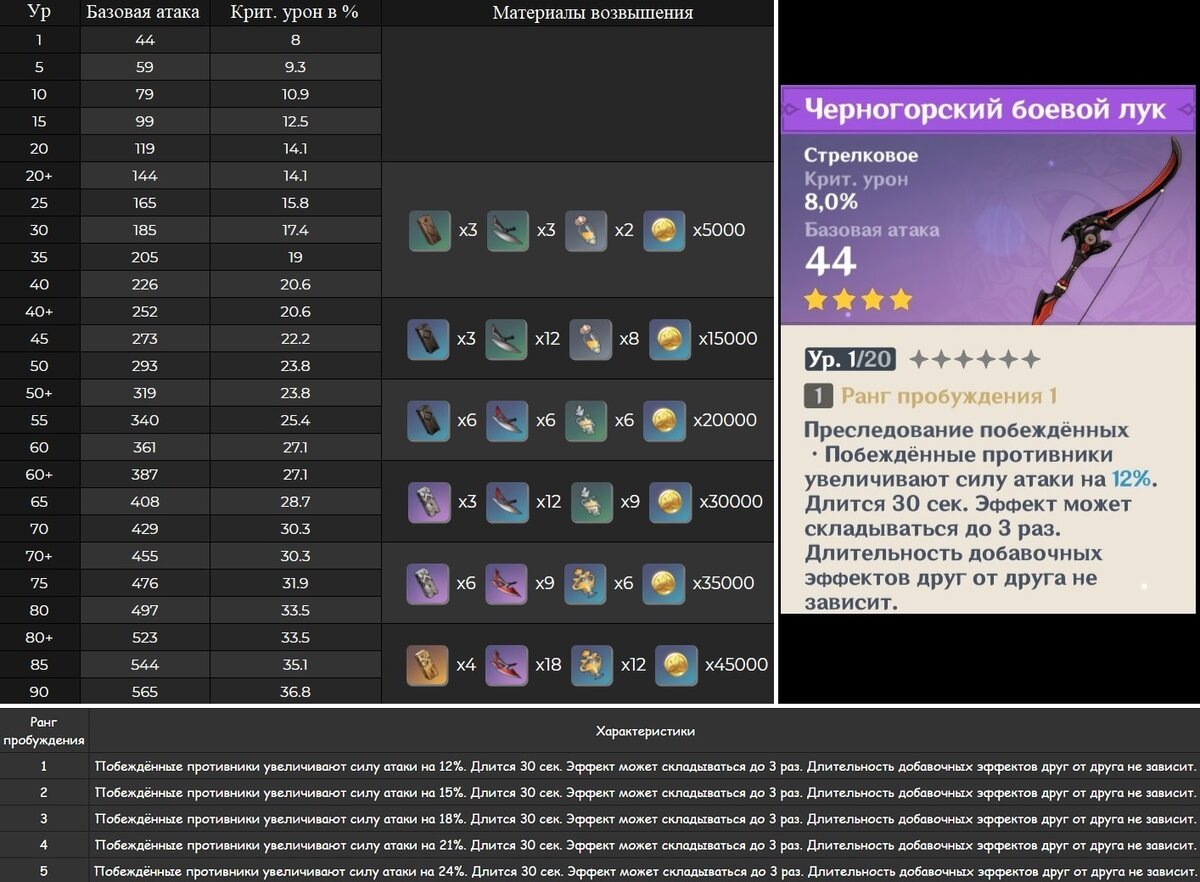Click the golden pillar material icon beside x4
1200x882 pixels.
pyautogui.click(x=428, y=665)
